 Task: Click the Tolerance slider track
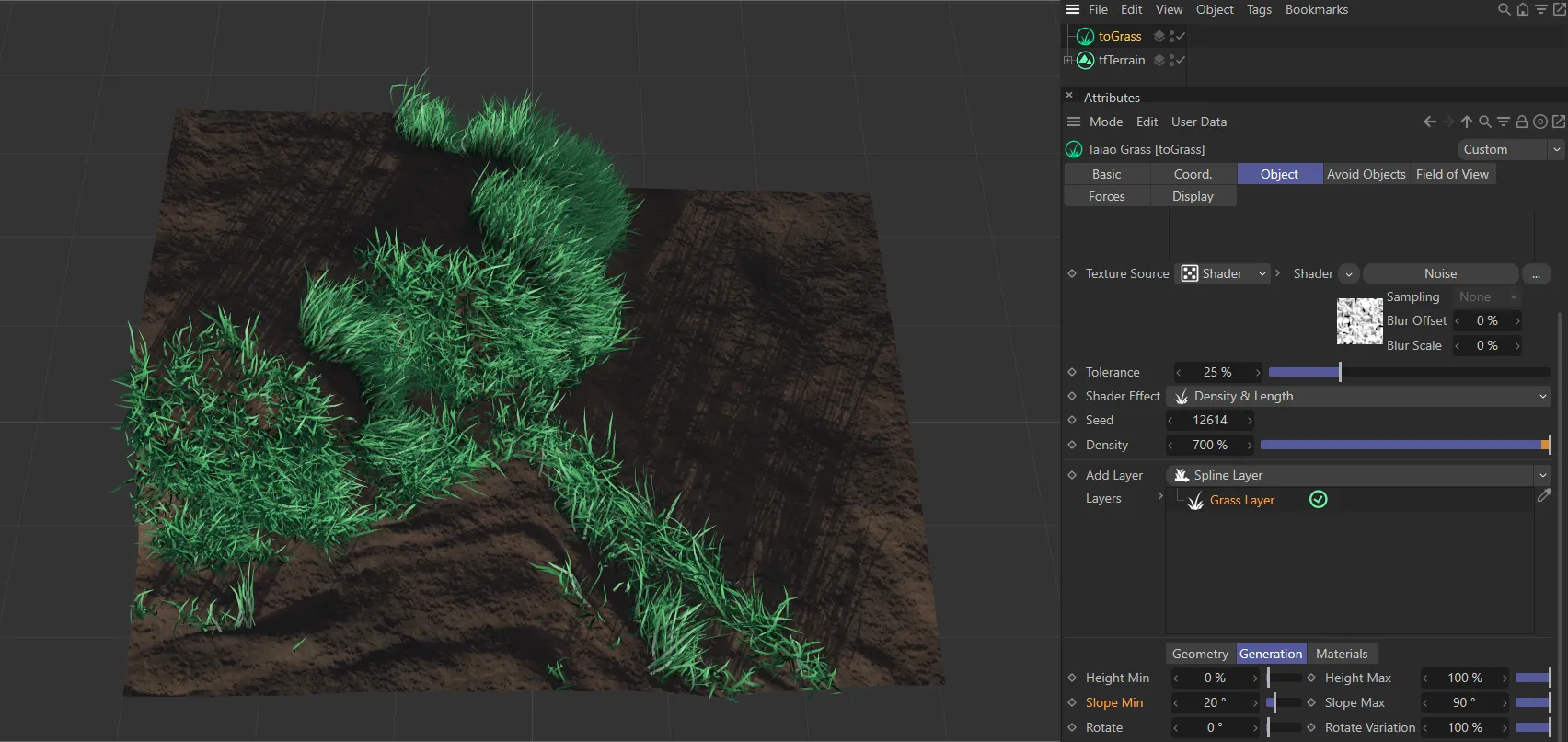click(x=1409, y=373)
